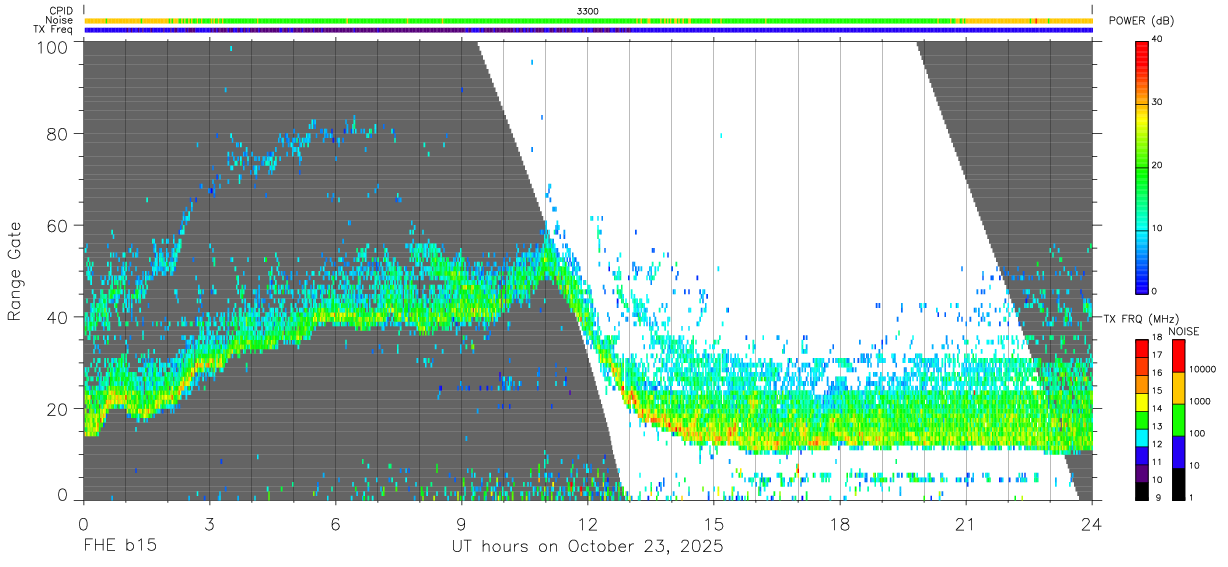Click range gate tick label 80
The height and width of the screenshot is (567, 1228).
(59, 134)
